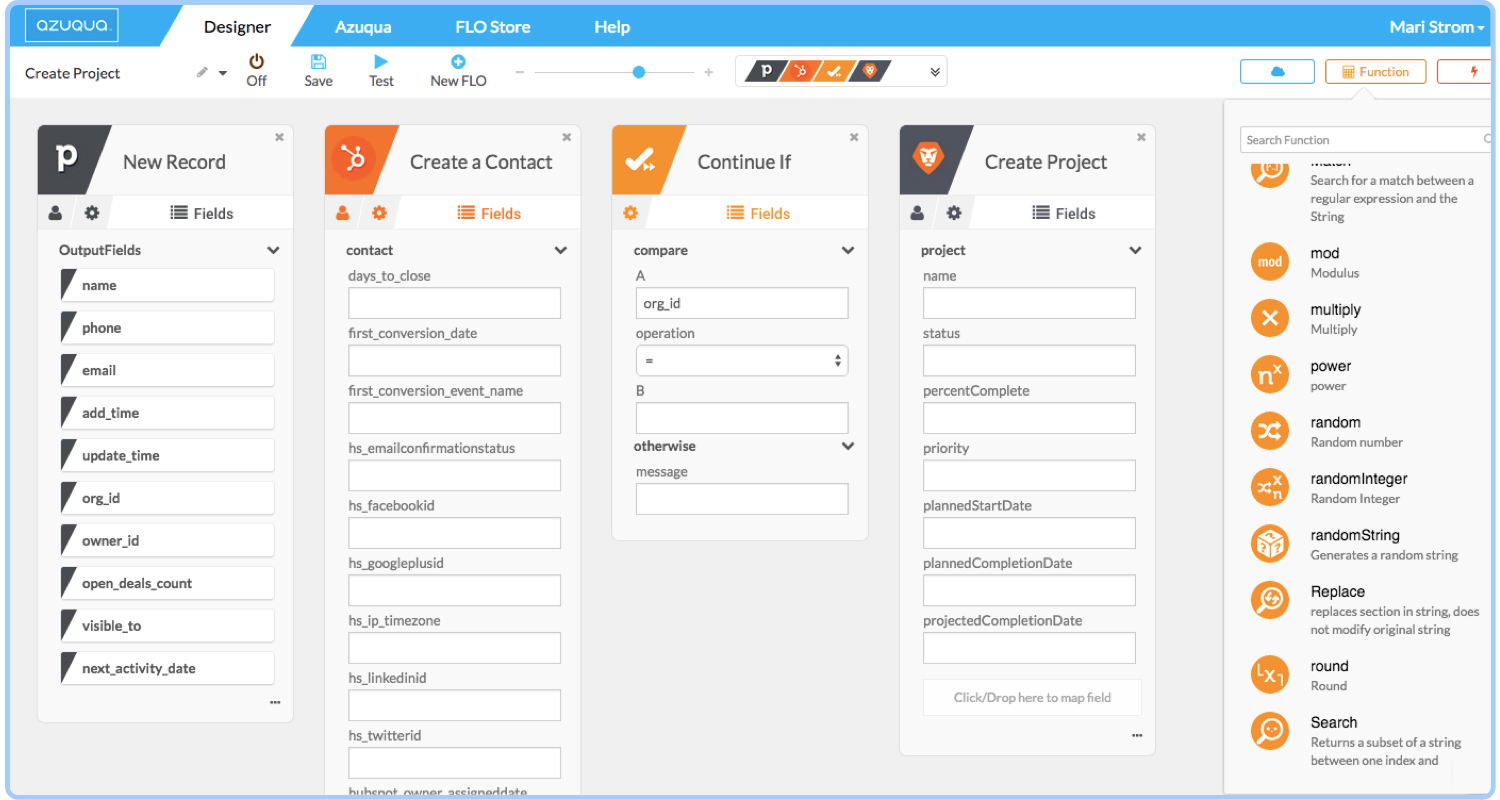Image resolution: width=1500 pixels, height=800 pixels.
Task: Select the phone output field
Action: [x=167, y=328]
